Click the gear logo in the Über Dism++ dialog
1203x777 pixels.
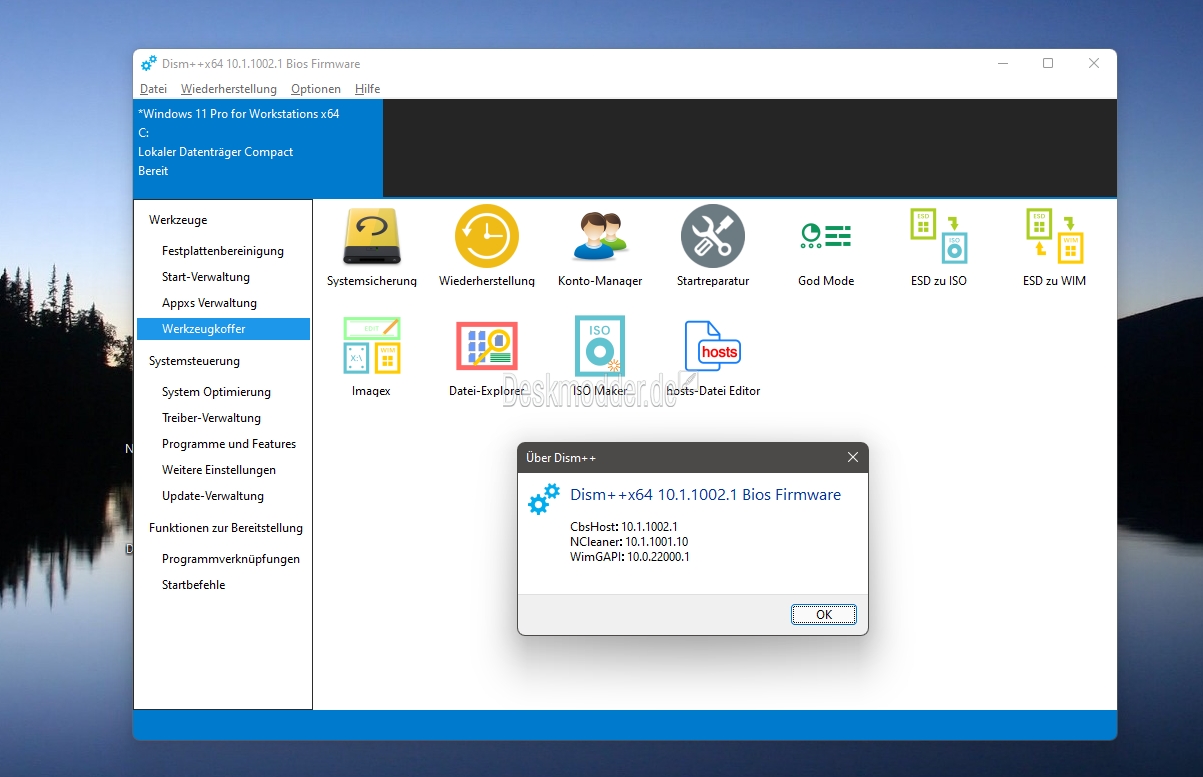click(x=544, y=499)
